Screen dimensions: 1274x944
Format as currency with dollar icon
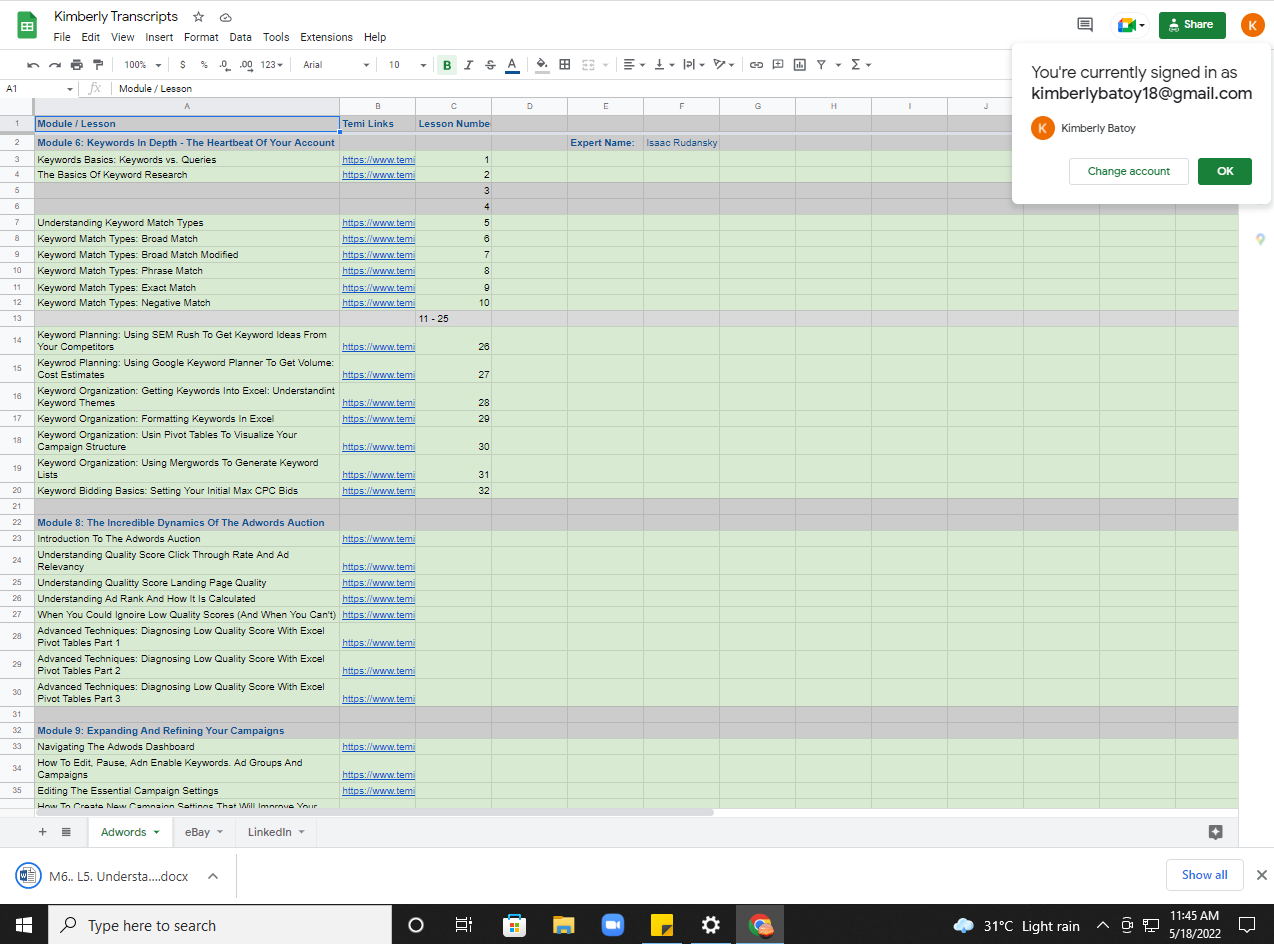tap(182, 65)
